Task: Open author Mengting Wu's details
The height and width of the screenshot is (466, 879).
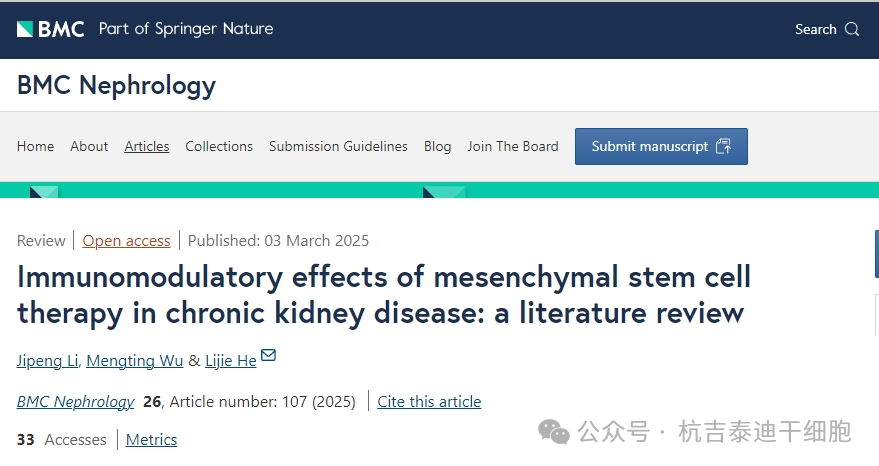Action: tap(135, 361)
